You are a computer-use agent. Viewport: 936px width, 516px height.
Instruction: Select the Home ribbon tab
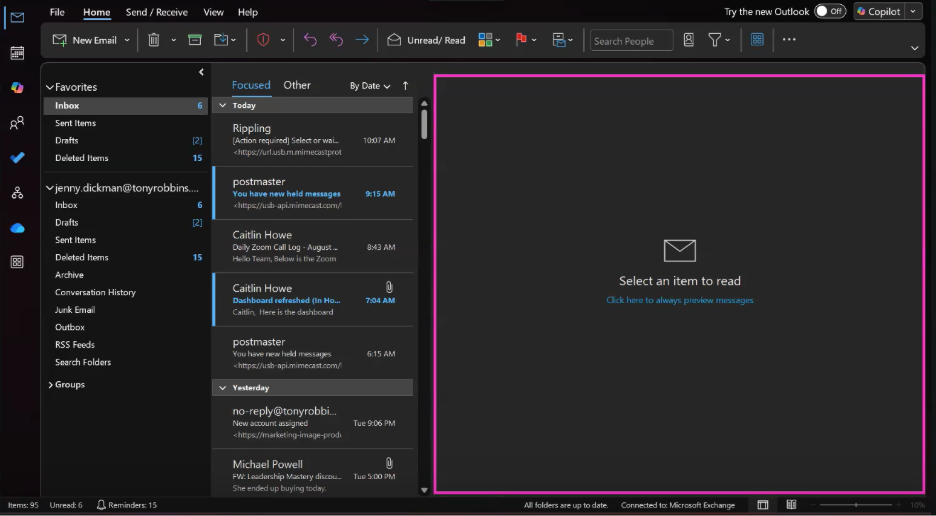click(x=97, y=12)
